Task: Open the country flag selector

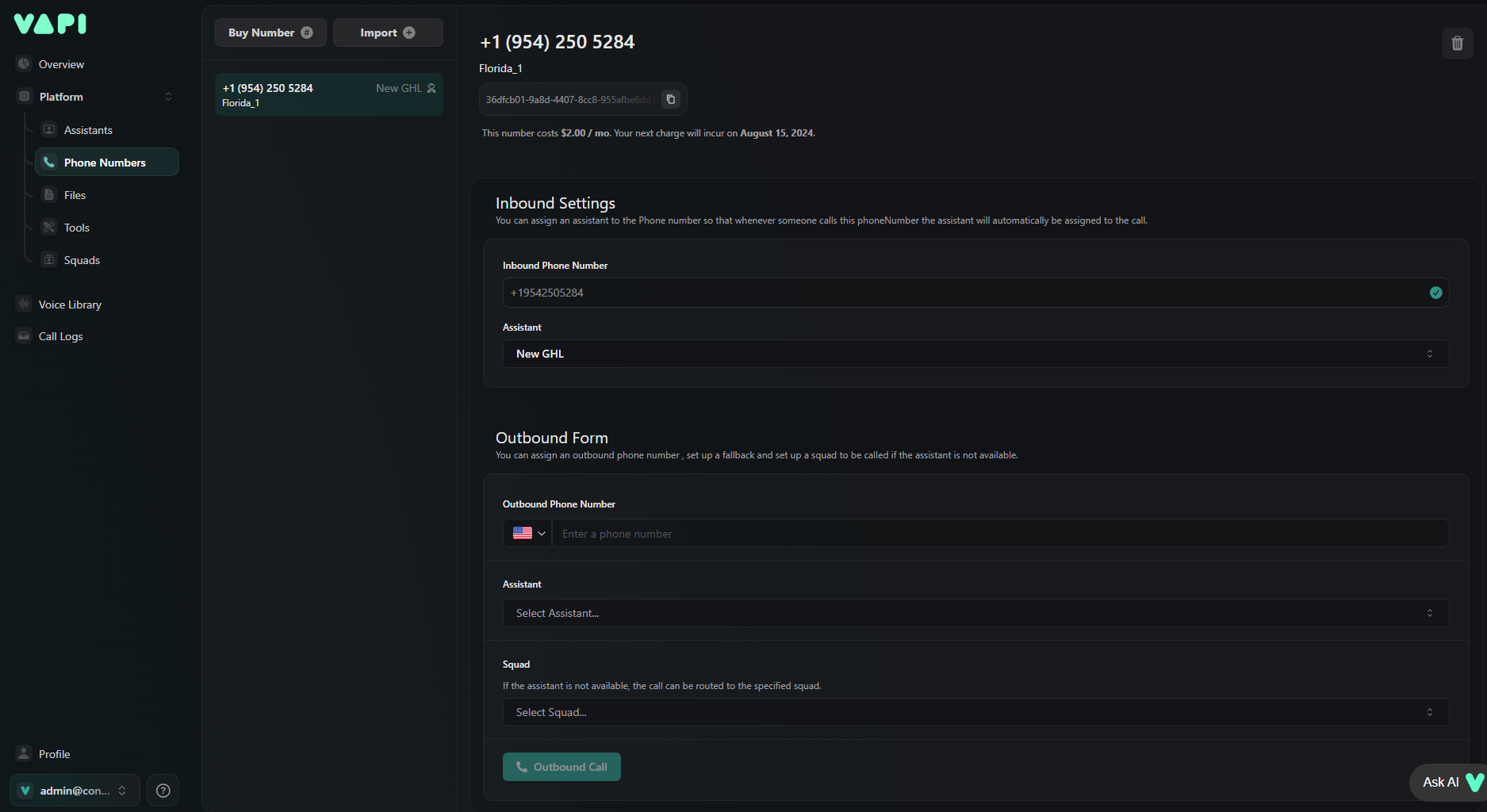Action: 528,534
